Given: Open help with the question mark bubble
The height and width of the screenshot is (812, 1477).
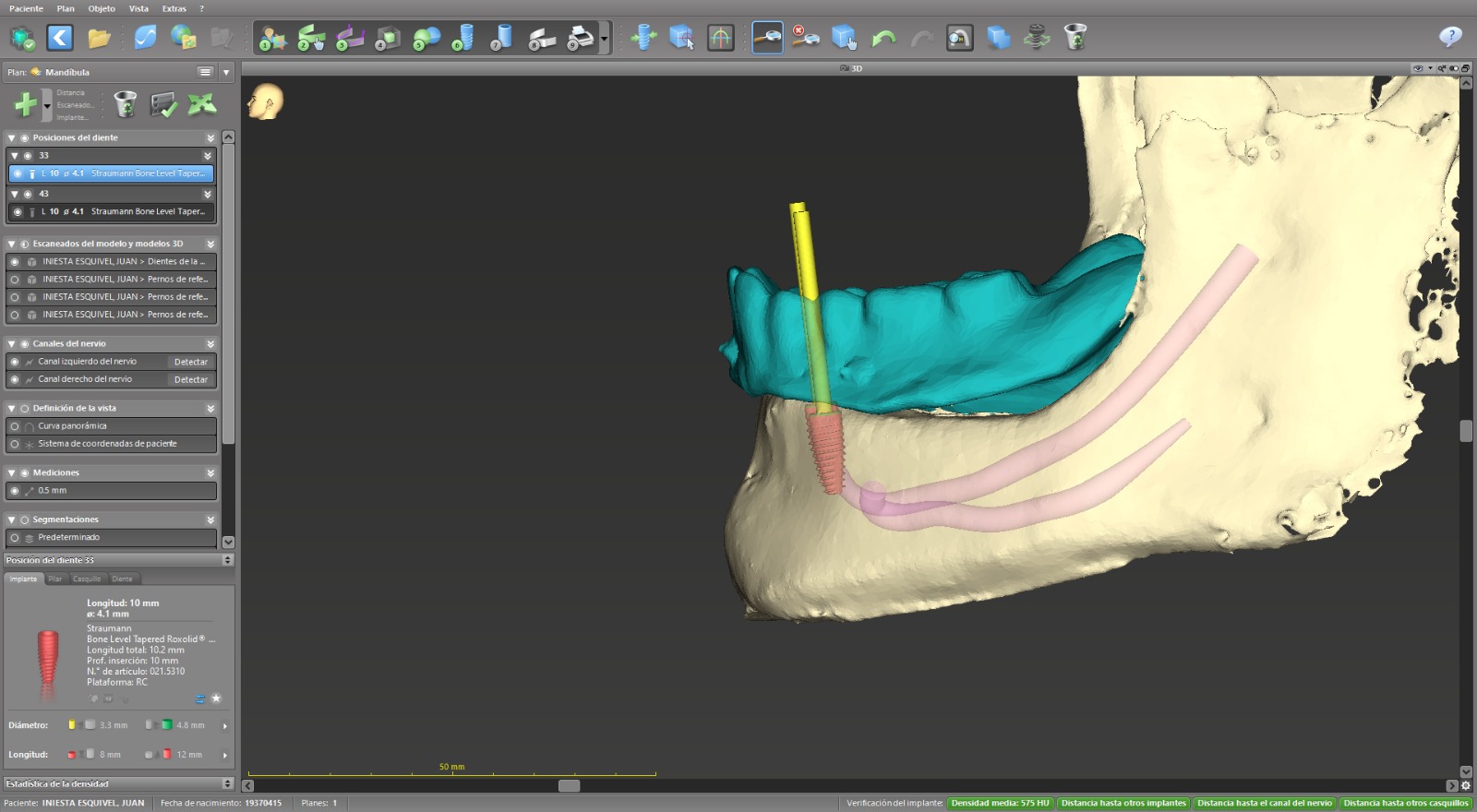Looking at the screenshot, I should pos(1450,37).
